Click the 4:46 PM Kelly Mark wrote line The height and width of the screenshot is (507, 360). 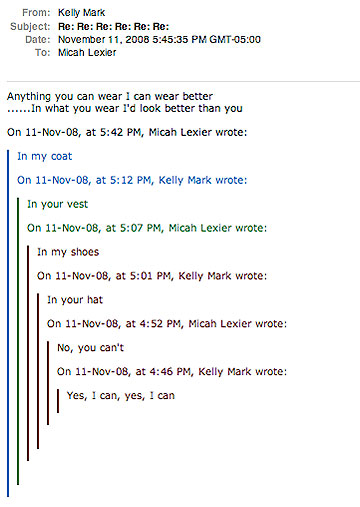click(172, 372)
